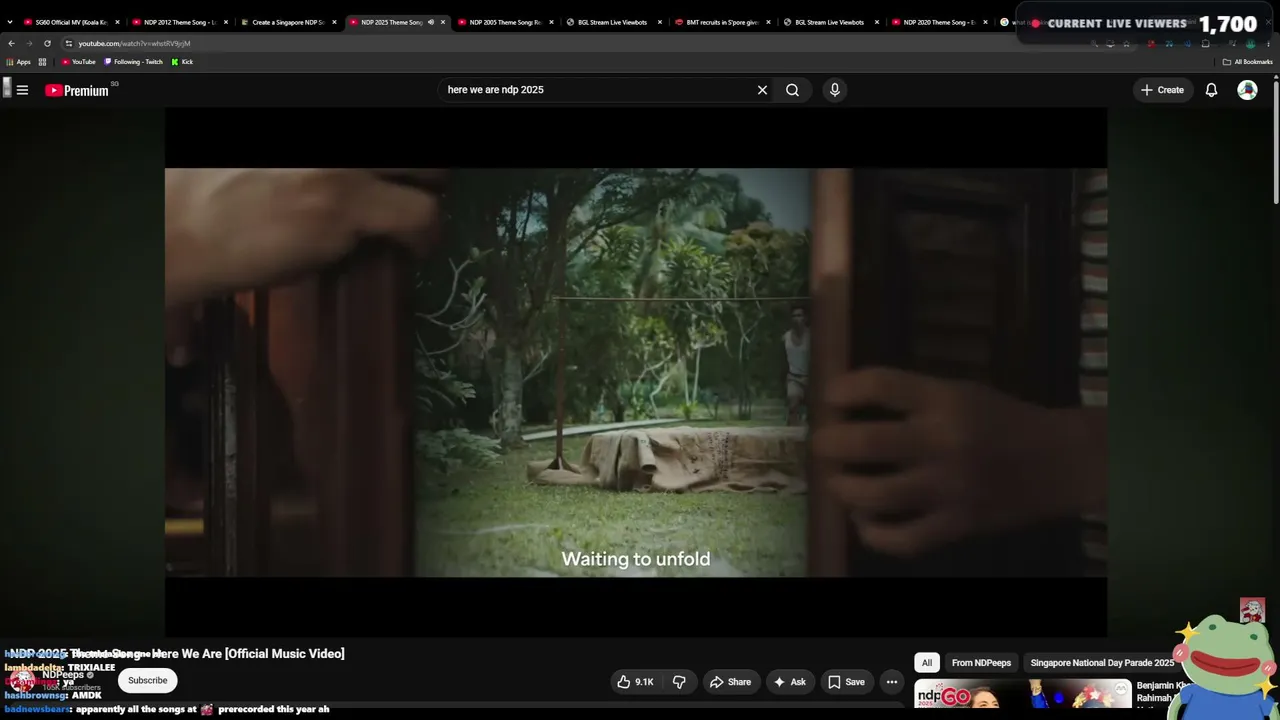1280x720 pixels.
Task: Reload the current page
Action: 47,43
